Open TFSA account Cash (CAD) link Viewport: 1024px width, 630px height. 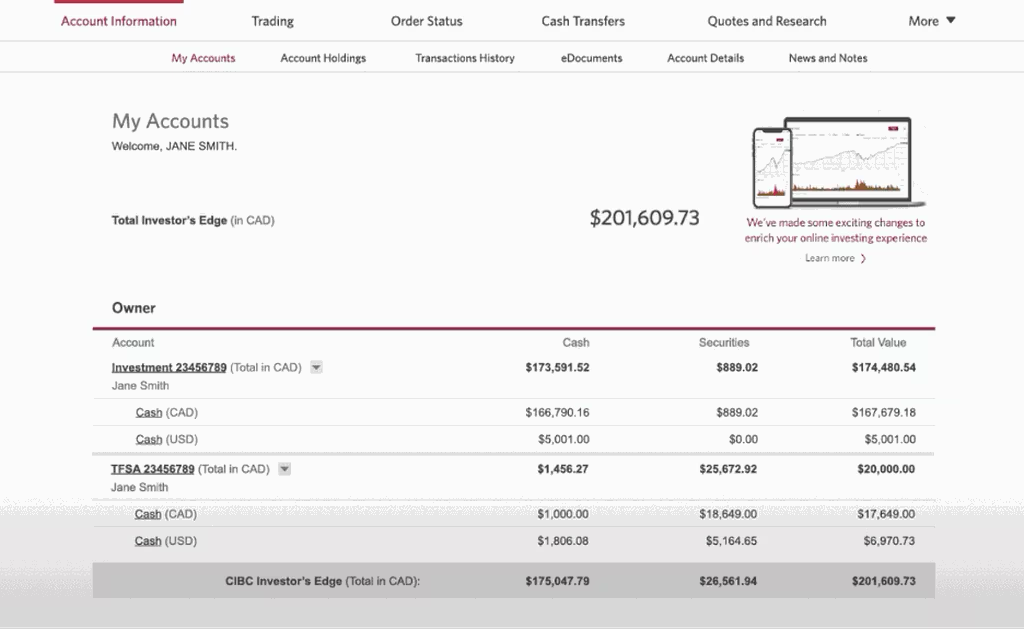coord(148,514)
